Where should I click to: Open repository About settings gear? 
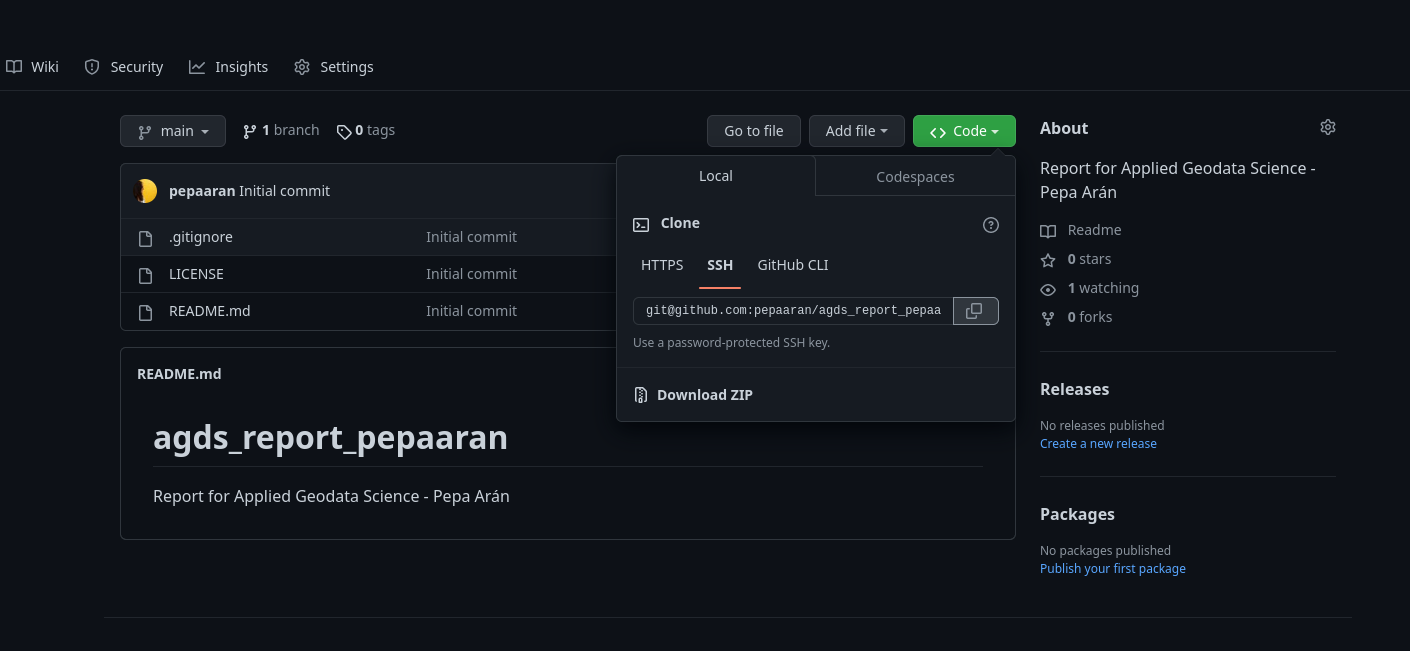[x=1328, y=127]
